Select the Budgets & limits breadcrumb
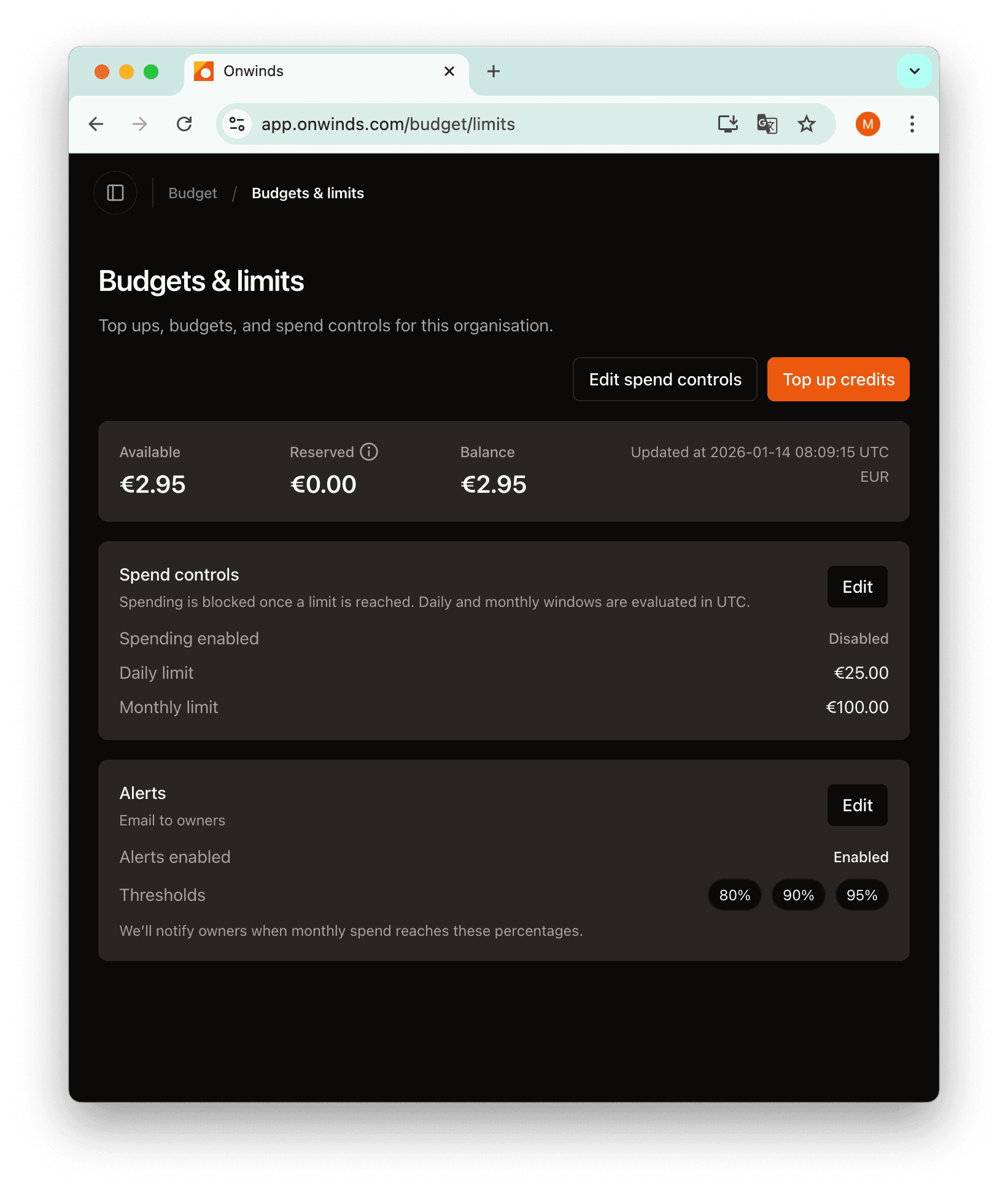 click(308, 193)
